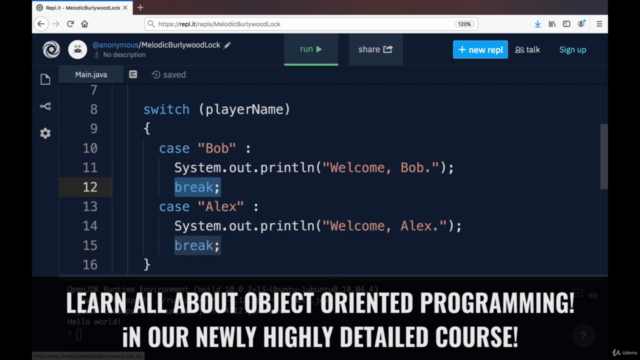Reload the page with refresh icon

pos(70,24)
